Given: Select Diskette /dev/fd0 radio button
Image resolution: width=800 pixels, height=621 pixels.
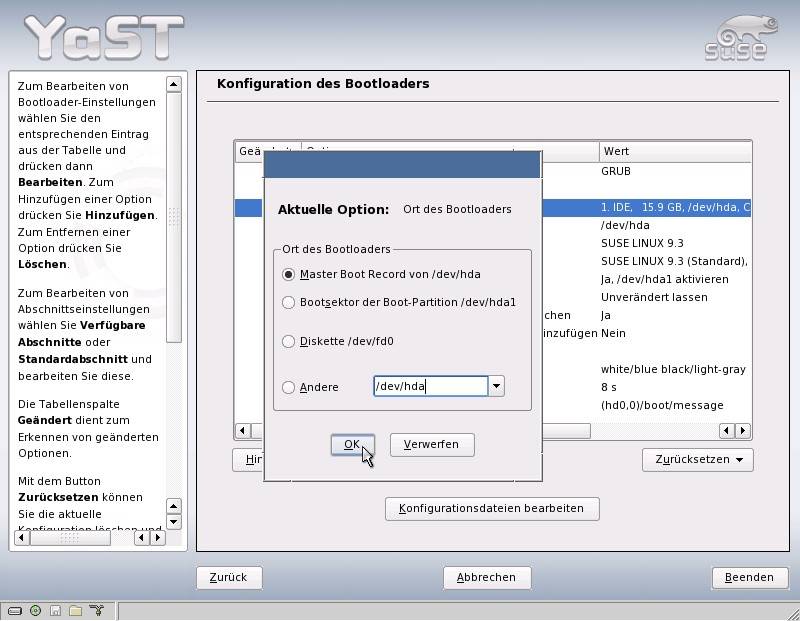Looking at the screenshot, I should pyautogui.click(x=289, y=341).
